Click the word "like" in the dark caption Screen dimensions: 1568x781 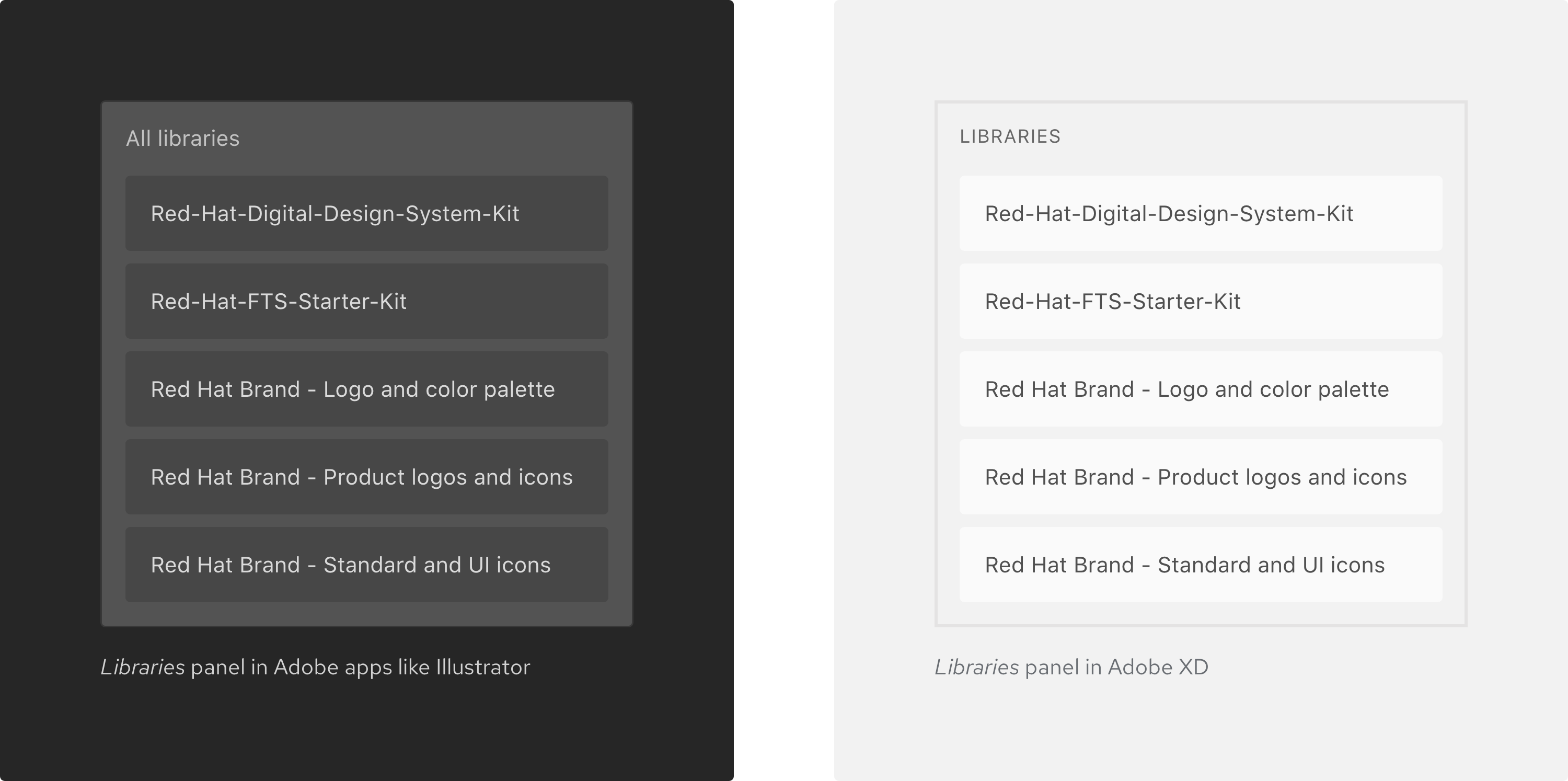413,667
